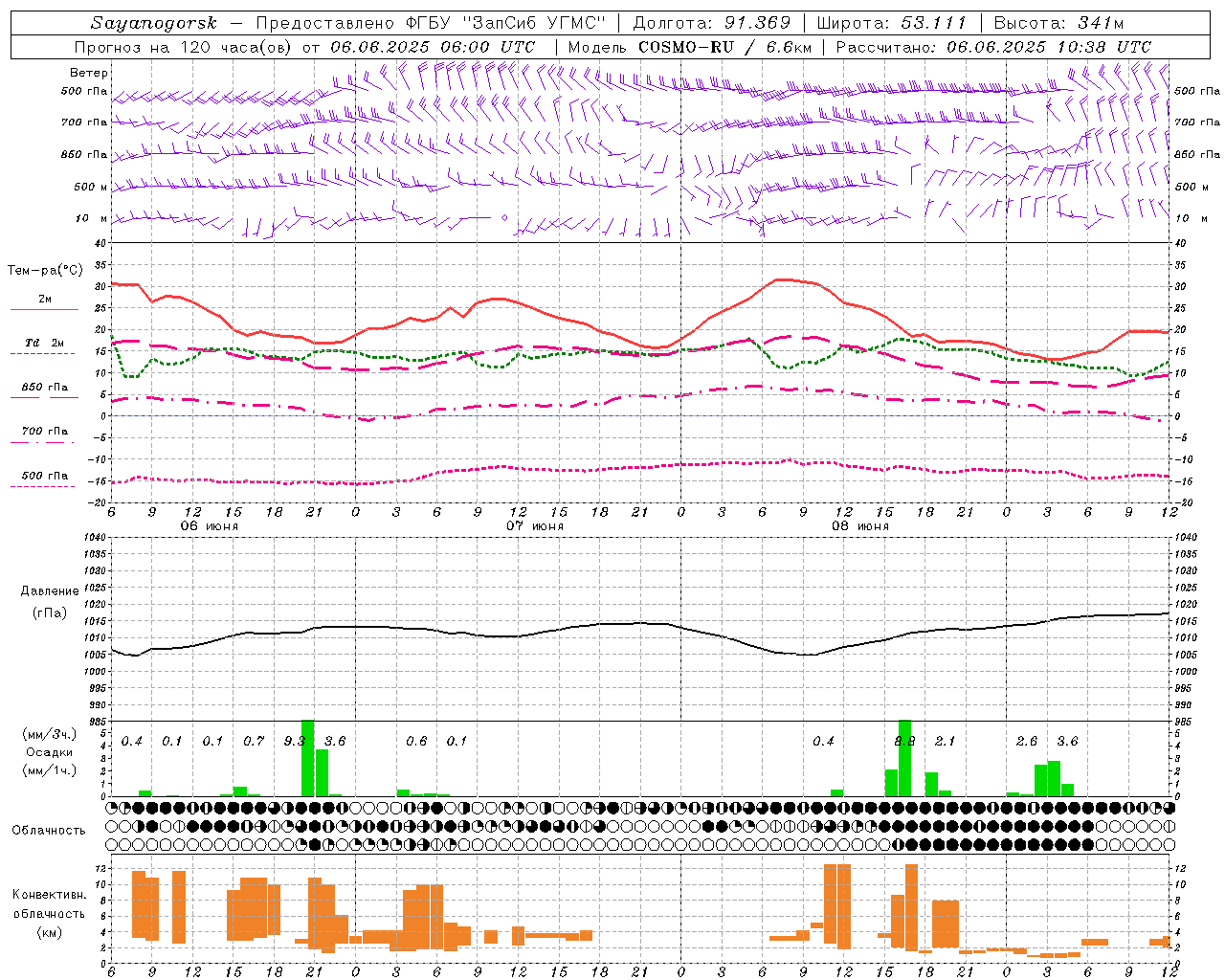Click 'Прогноз на 120 часа(ов)' forecast text

pyautogui.click(x=185, y=47)
